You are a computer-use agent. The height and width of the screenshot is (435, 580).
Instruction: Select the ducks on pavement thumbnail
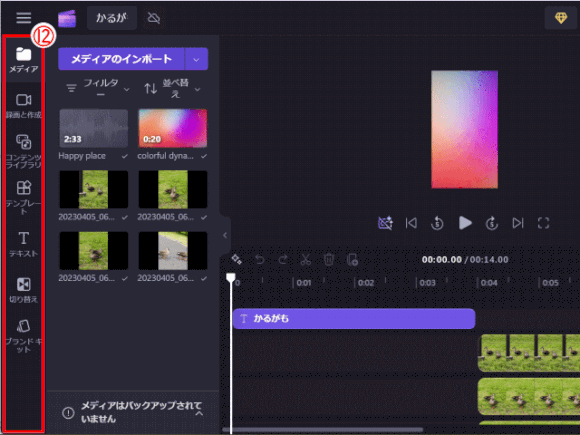tap(173, 250)
